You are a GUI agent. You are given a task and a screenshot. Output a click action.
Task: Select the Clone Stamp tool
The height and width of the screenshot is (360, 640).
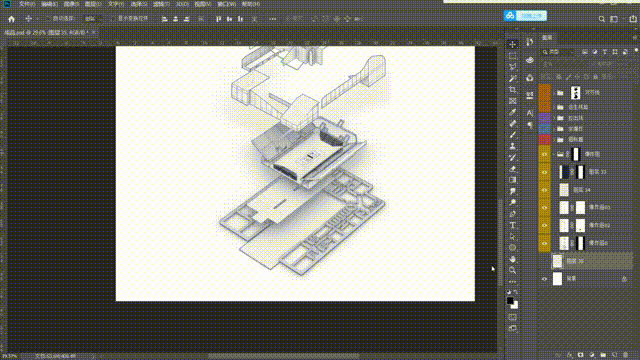pyautogui.click(x=513, y=146)
